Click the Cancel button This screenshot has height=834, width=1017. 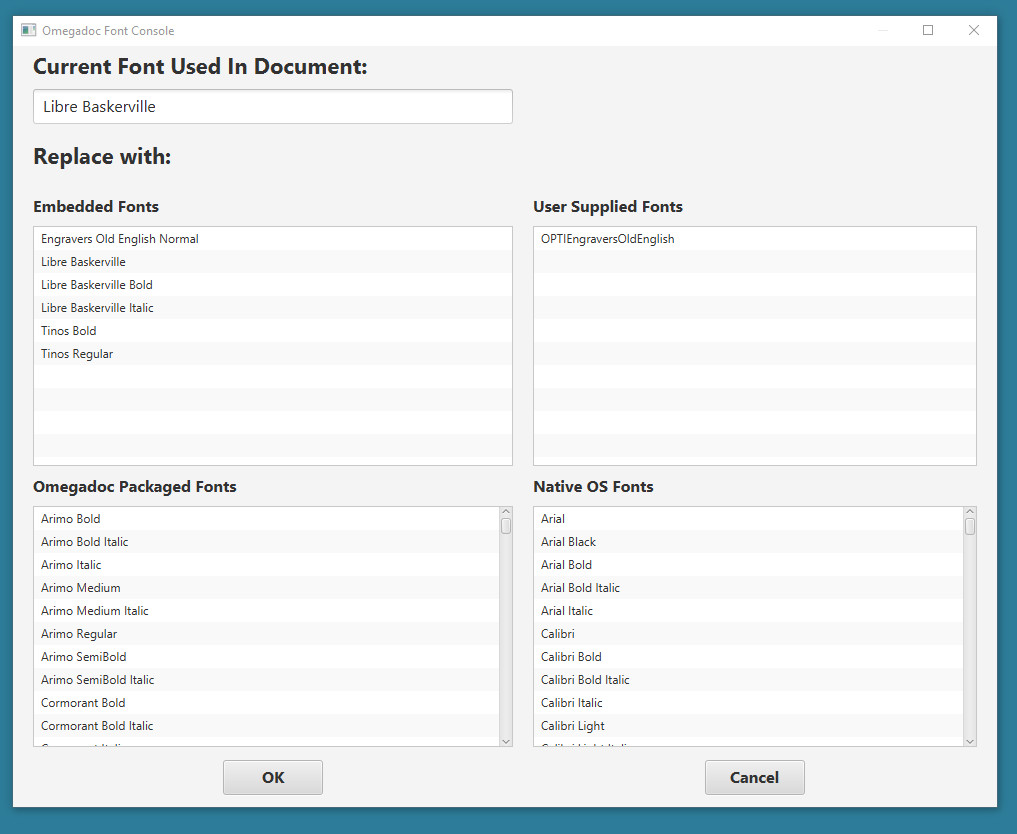tap(754, 778)
